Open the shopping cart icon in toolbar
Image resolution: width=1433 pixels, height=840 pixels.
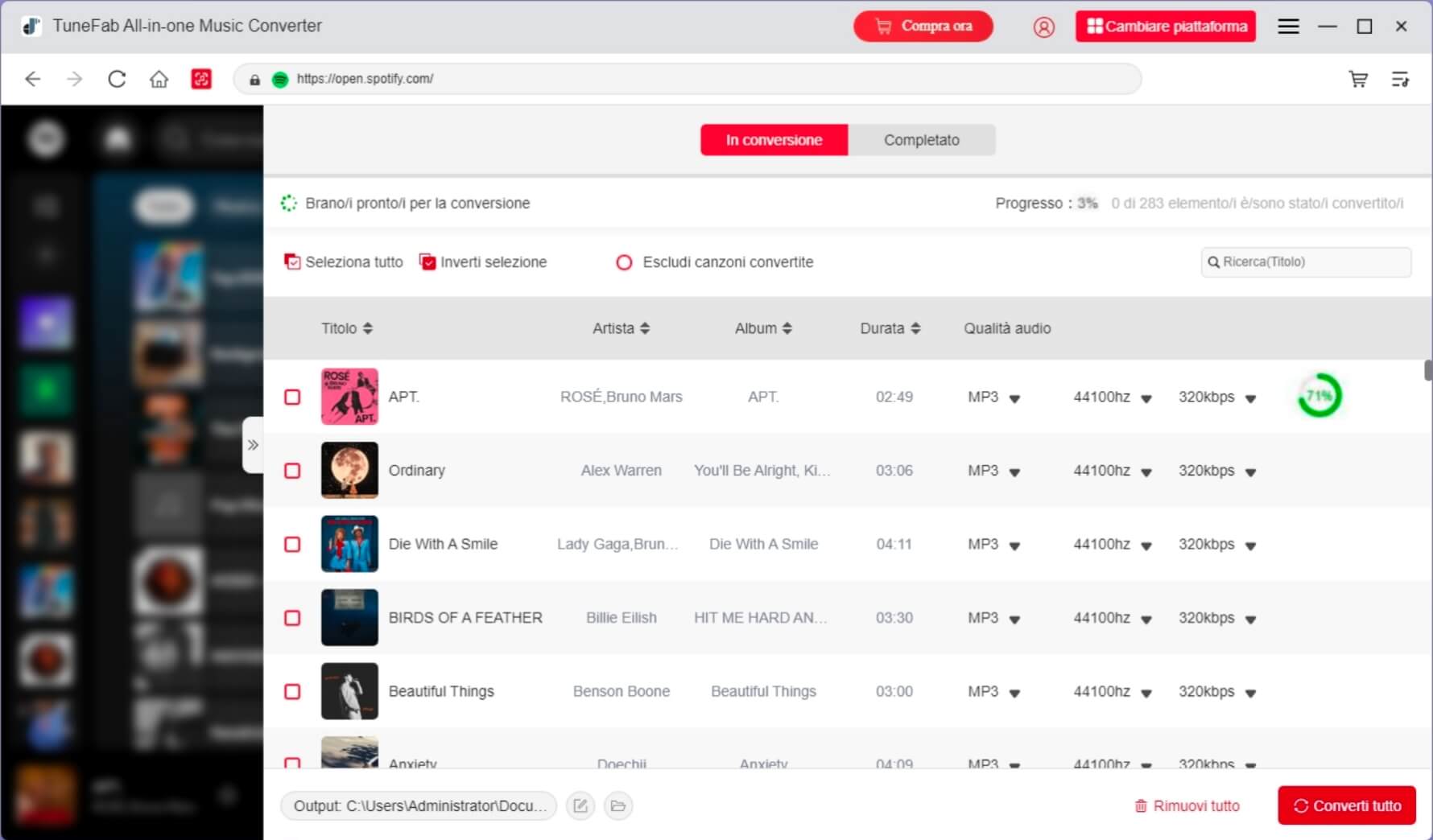(1358, 79)
